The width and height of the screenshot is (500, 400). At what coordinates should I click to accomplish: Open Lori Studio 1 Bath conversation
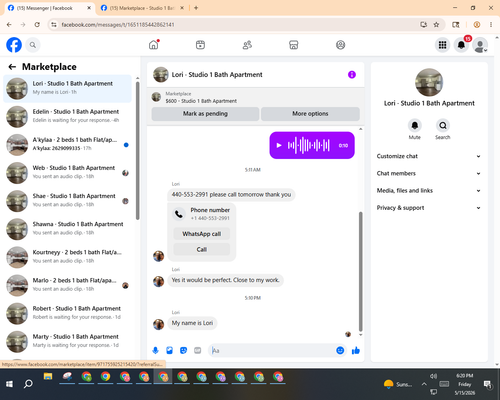[x=67, y=88]
